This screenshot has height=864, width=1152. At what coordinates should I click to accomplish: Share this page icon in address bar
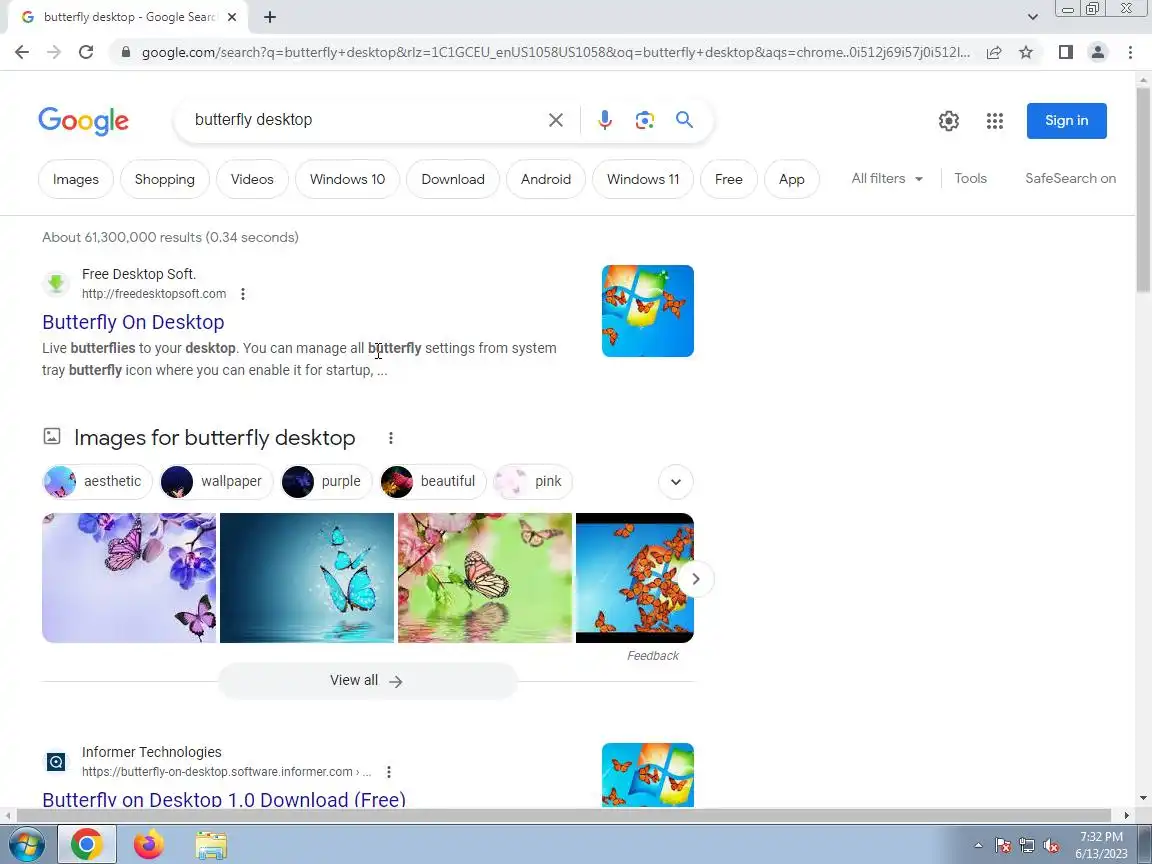[993, 52]
